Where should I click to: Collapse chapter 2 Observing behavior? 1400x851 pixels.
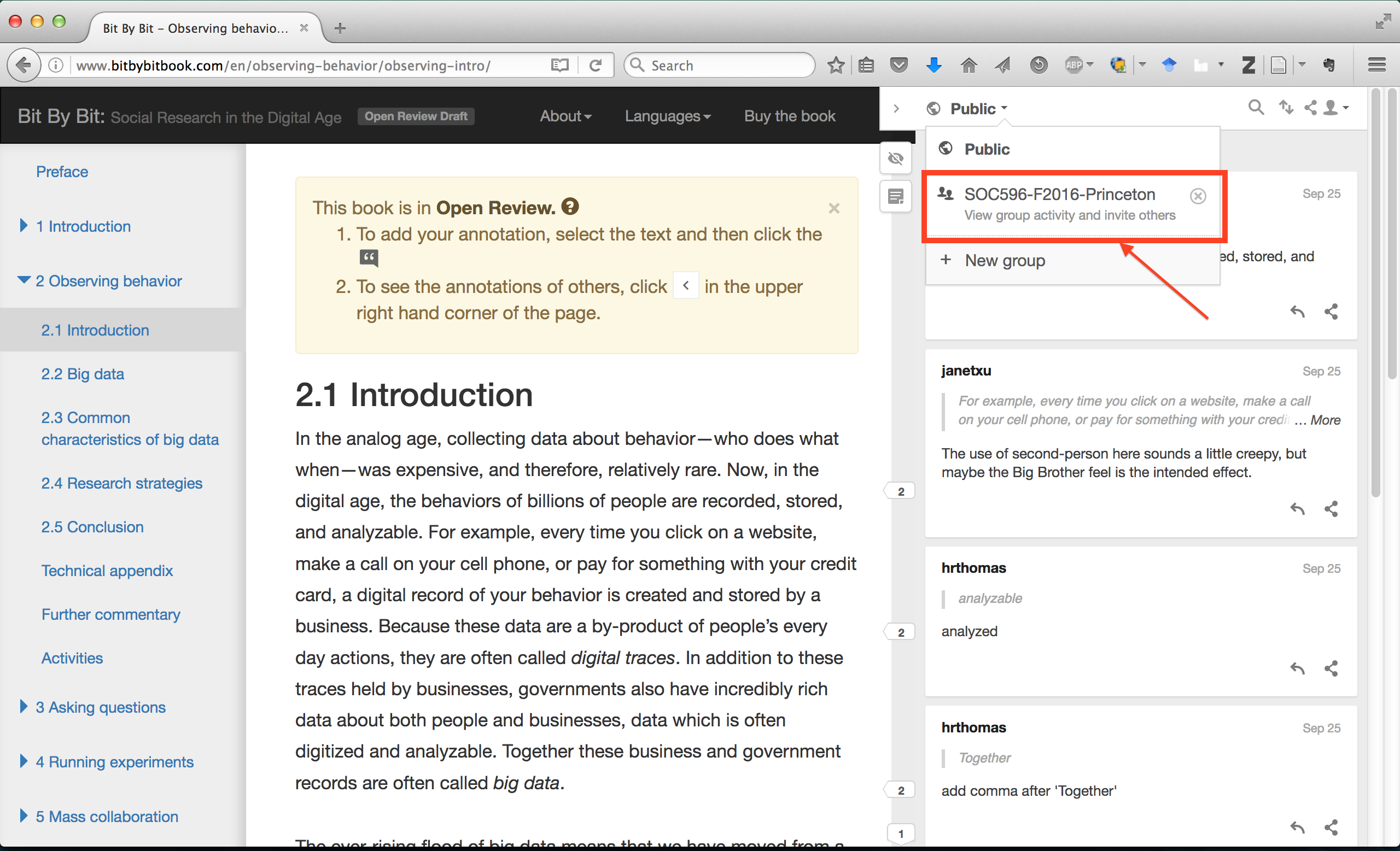(24, 280)
